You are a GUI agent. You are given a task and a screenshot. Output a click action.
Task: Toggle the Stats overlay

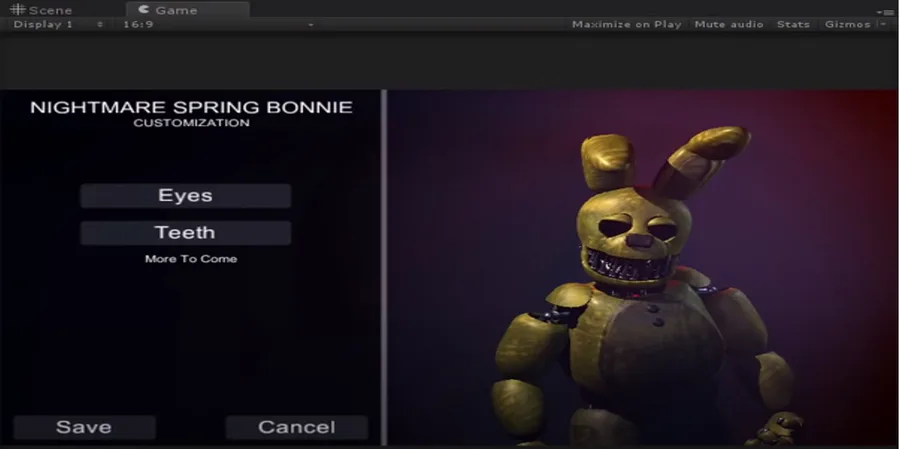pos(793,25)
